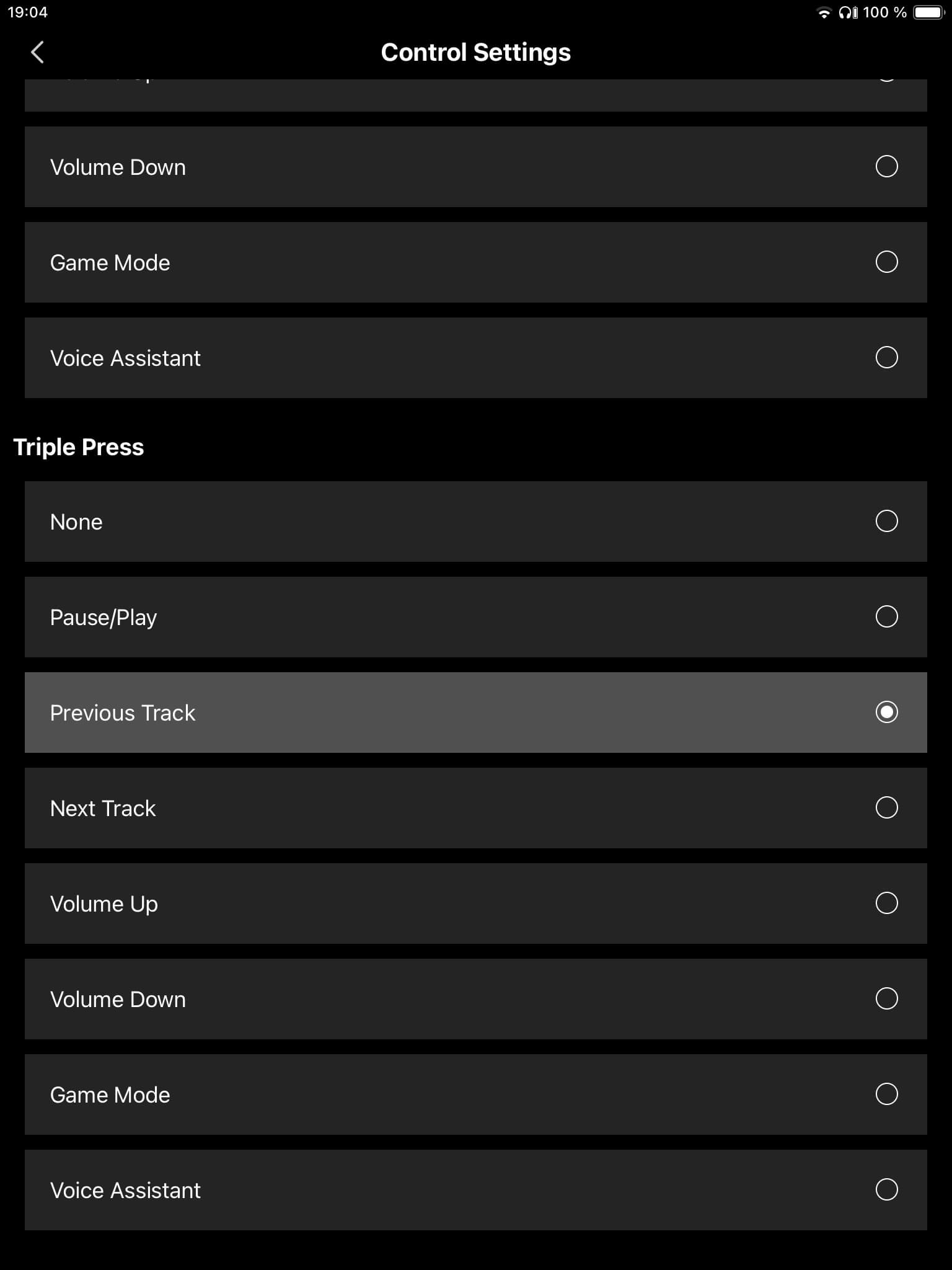Select the Previous Track radio button
Viewport: 952px width, 1270px height.
tap(886, 713)
